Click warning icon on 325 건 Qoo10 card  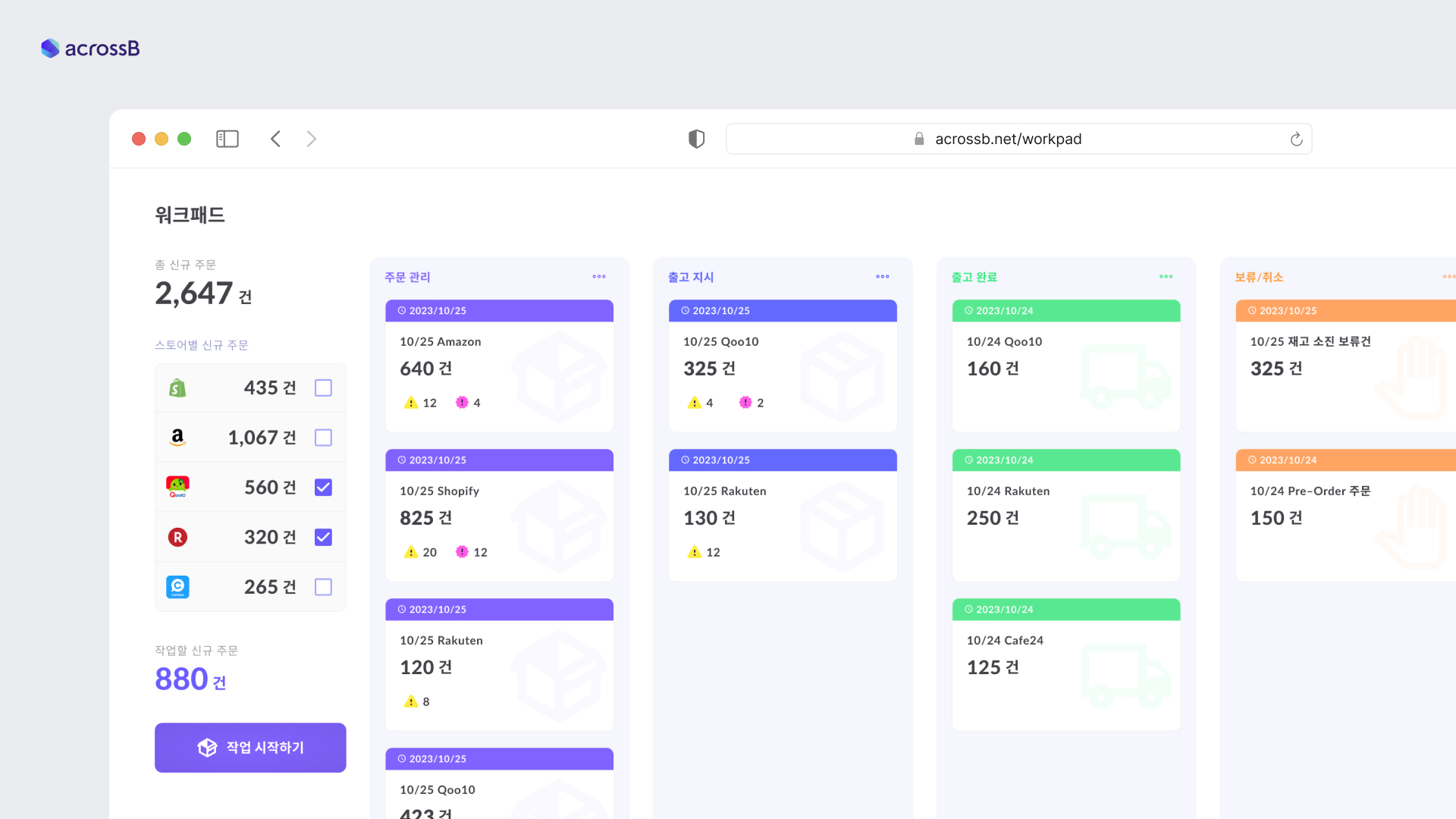(695, 403)
